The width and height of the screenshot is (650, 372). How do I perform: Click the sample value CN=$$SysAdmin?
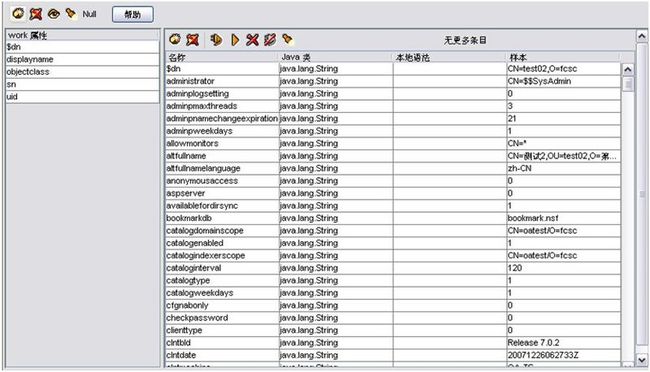(539, 81)
